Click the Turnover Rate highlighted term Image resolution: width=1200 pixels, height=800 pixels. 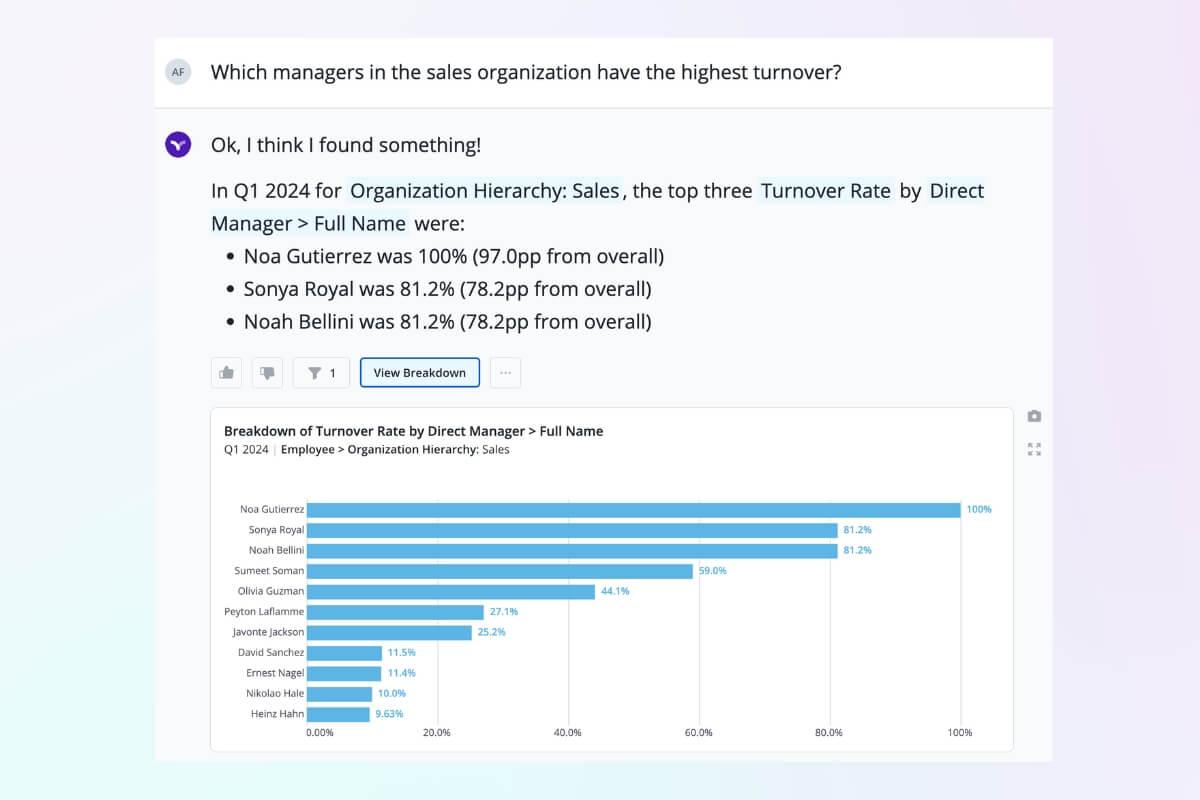coord(825,190)
